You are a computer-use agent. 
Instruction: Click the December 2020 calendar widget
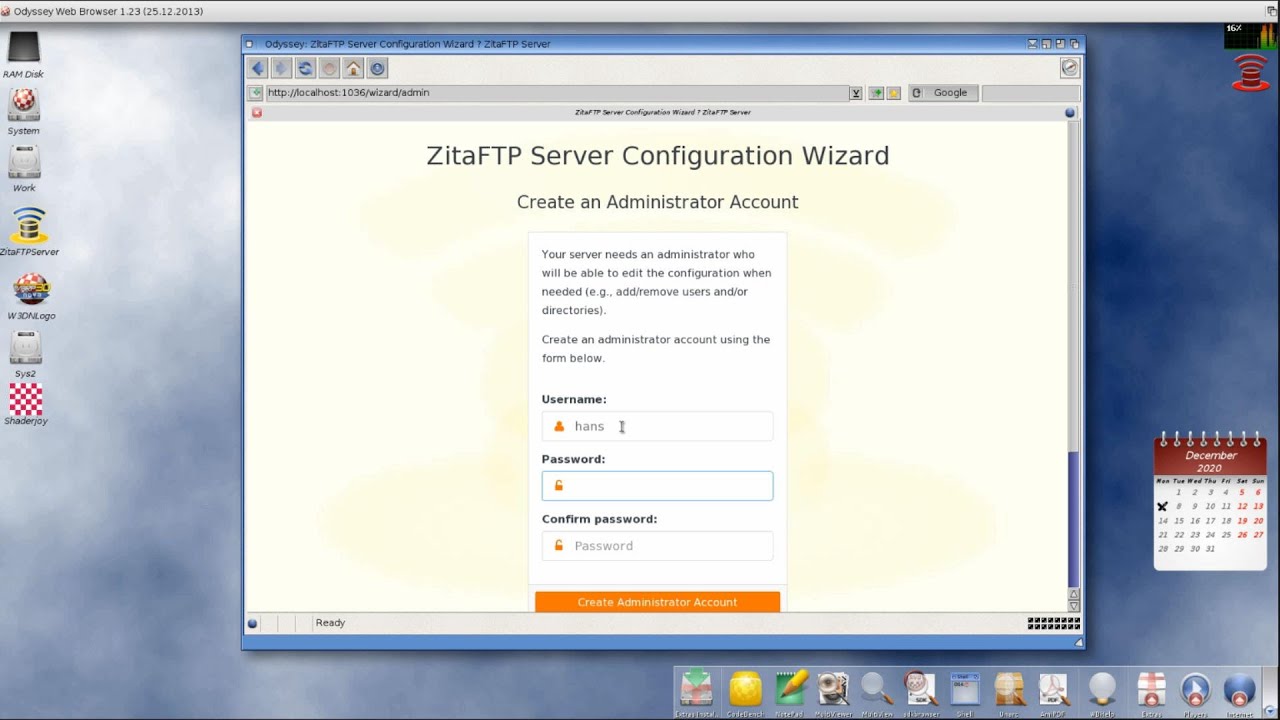coord(1211,501)
